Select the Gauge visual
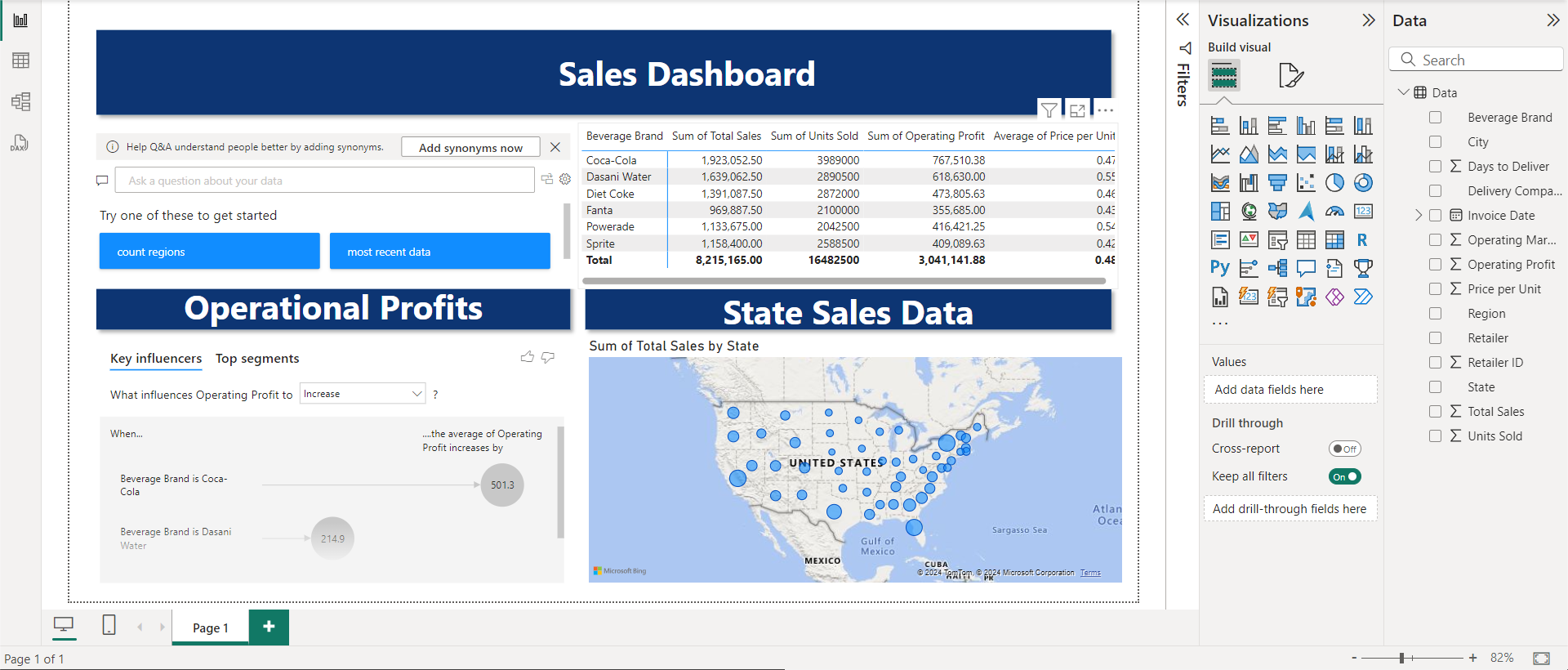Screen dimensions: 1568x670 pyautogui.click(x=1334, y=212)
